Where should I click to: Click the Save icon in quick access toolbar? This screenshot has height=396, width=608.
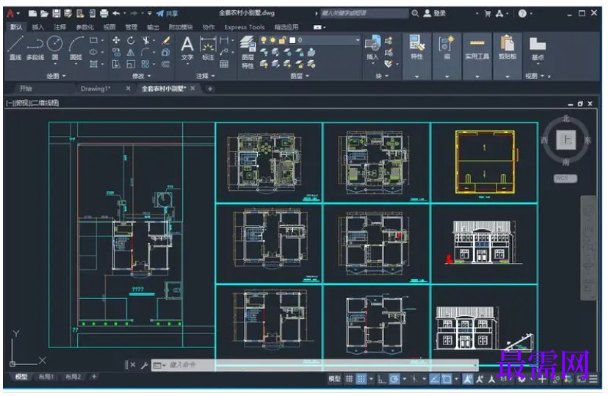56,14
